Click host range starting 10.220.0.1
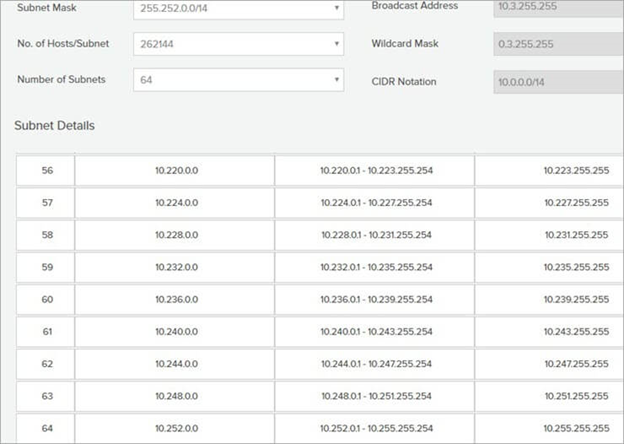 tap(376, 171)
